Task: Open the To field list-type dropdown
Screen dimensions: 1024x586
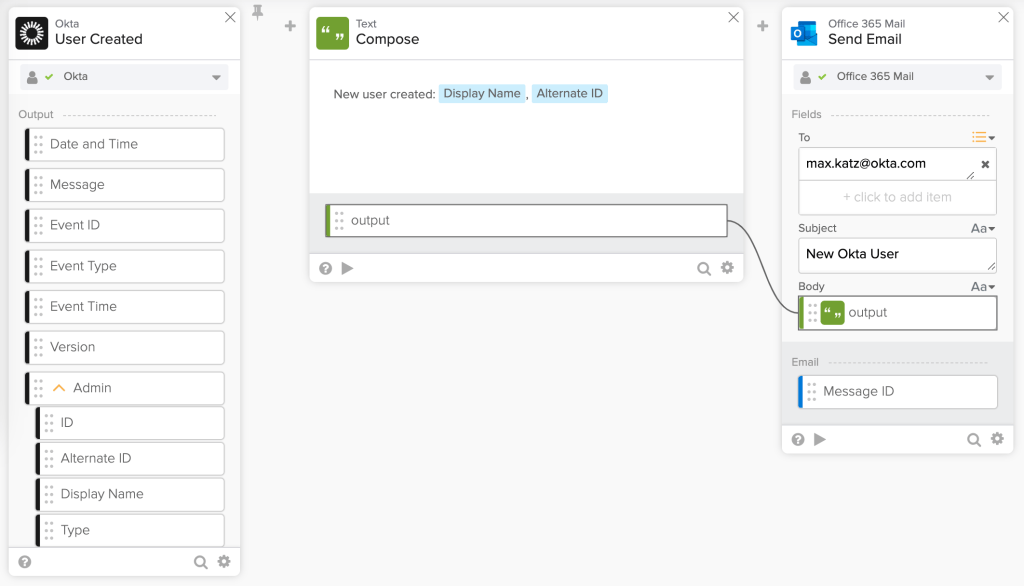Action: tap(983, 137)
